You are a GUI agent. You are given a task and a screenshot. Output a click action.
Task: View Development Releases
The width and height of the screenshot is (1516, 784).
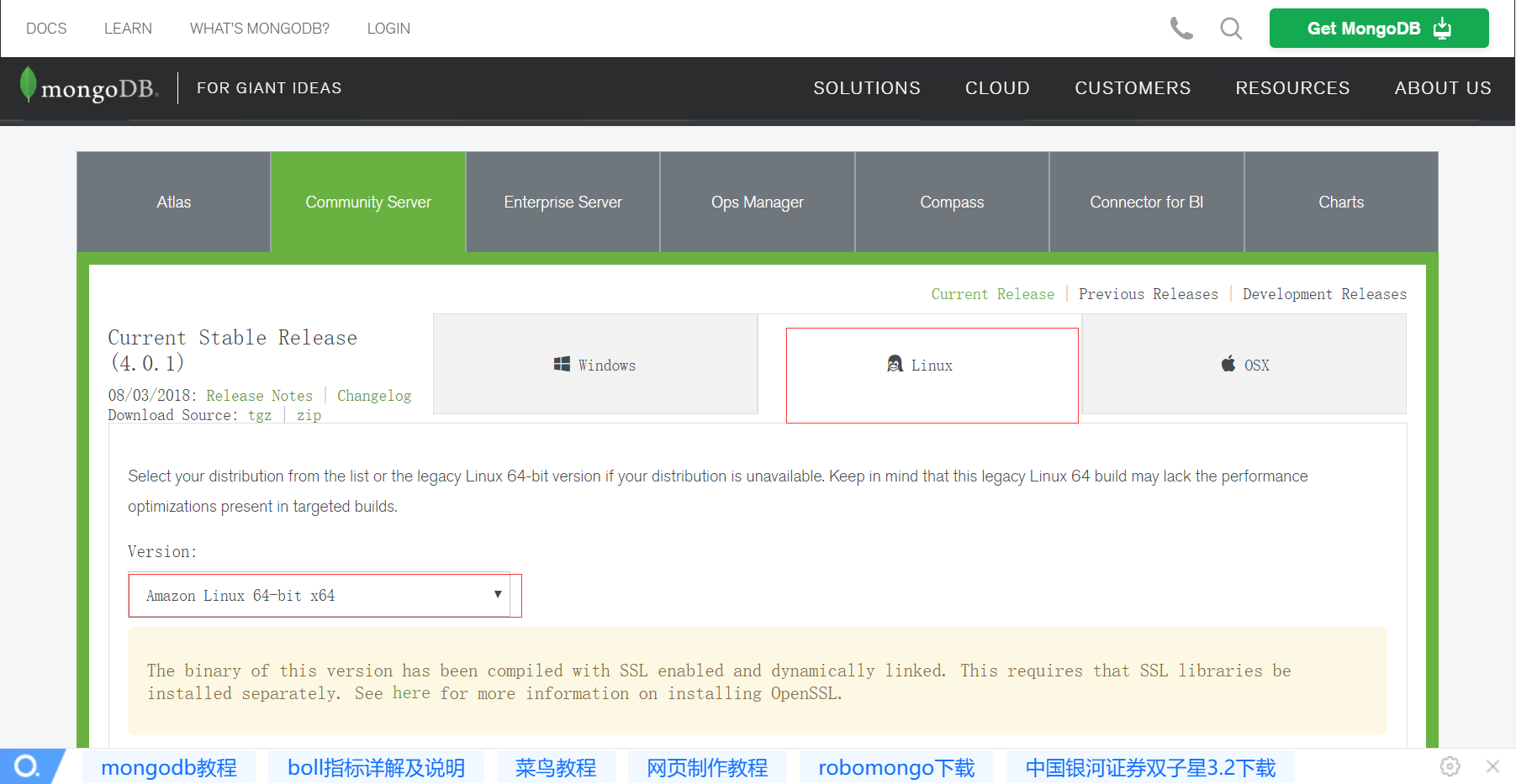[x=1324, y=294]
